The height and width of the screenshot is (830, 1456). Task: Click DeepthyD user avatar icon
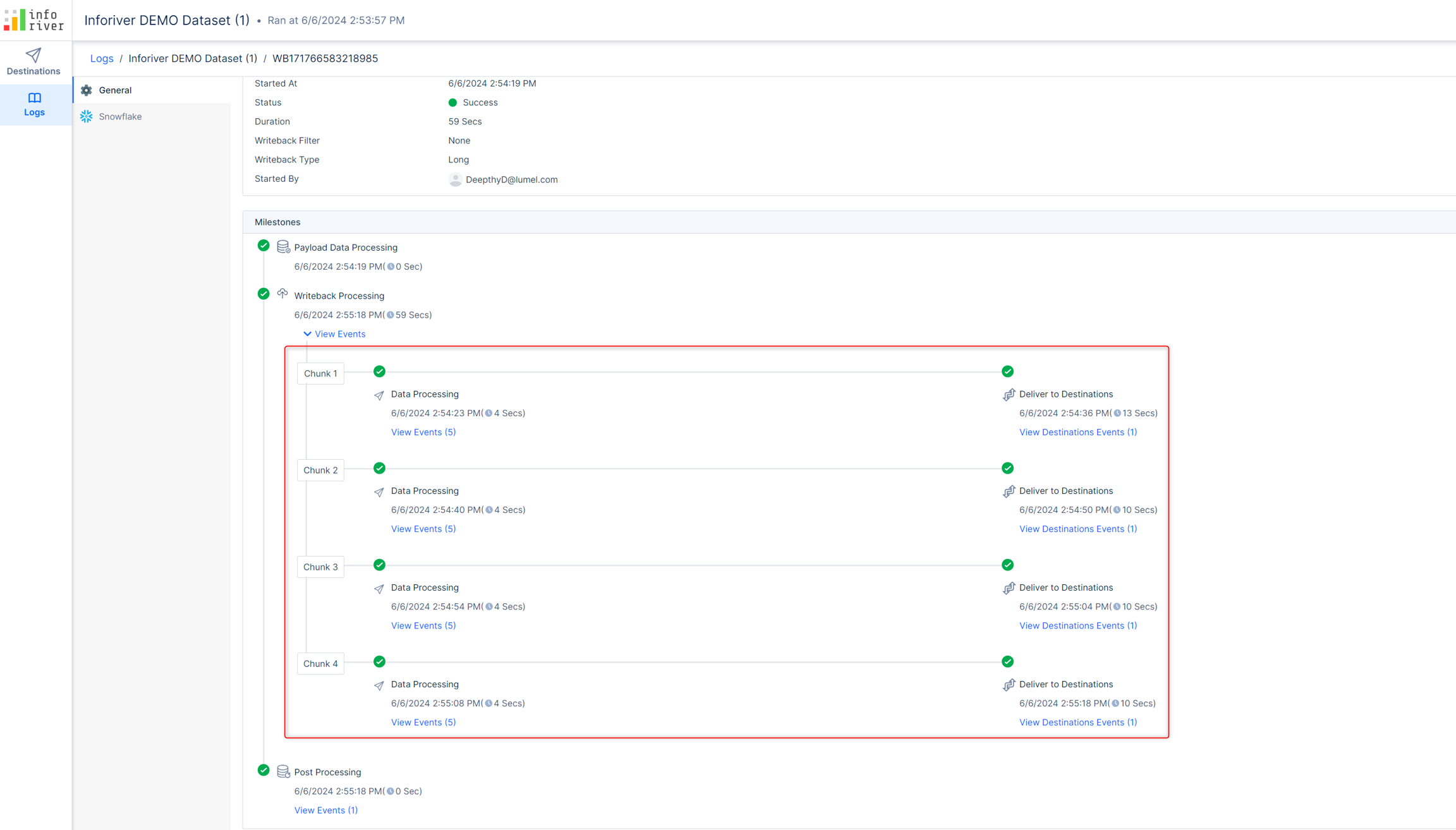[x=455, y=179]
